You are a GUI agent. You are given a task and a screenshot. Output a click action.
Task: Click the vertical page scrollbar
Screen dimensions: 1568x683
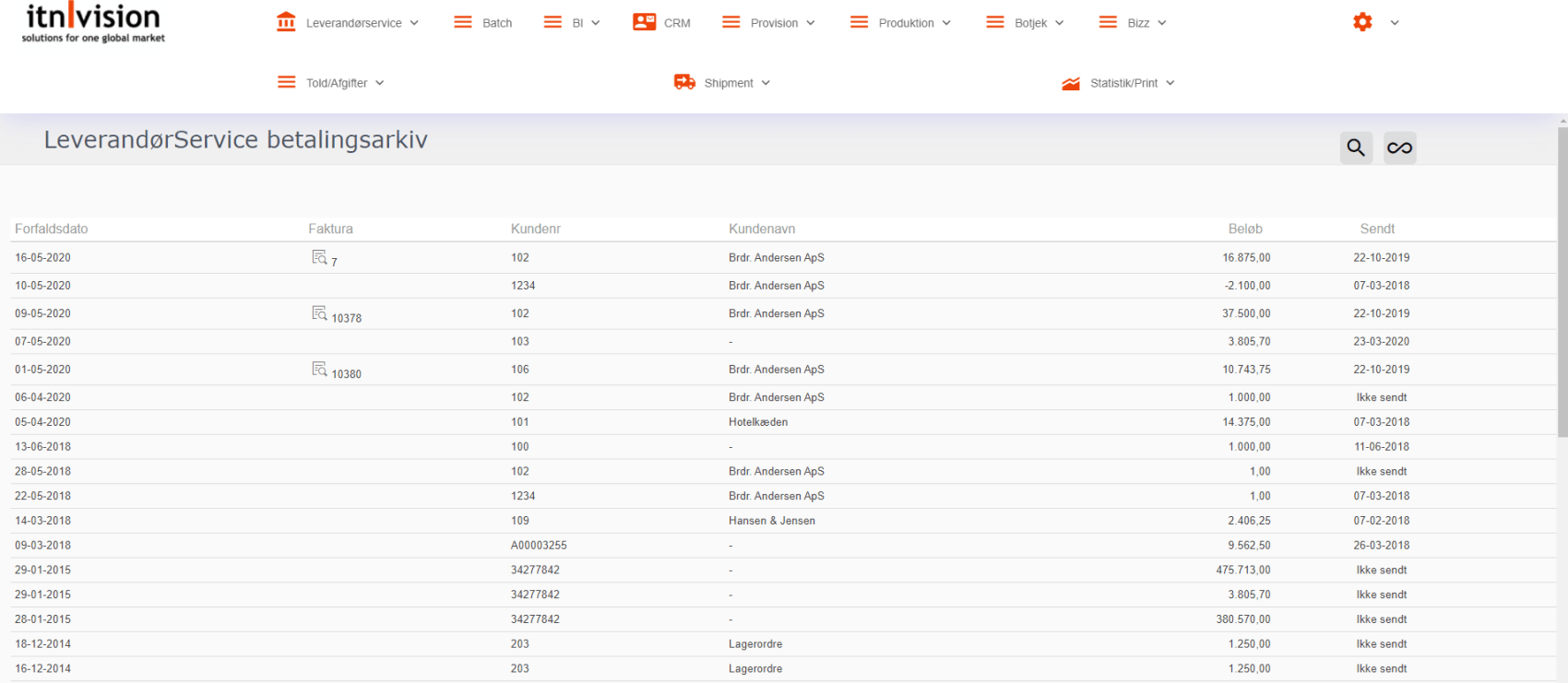click(x=1562, y=277)
